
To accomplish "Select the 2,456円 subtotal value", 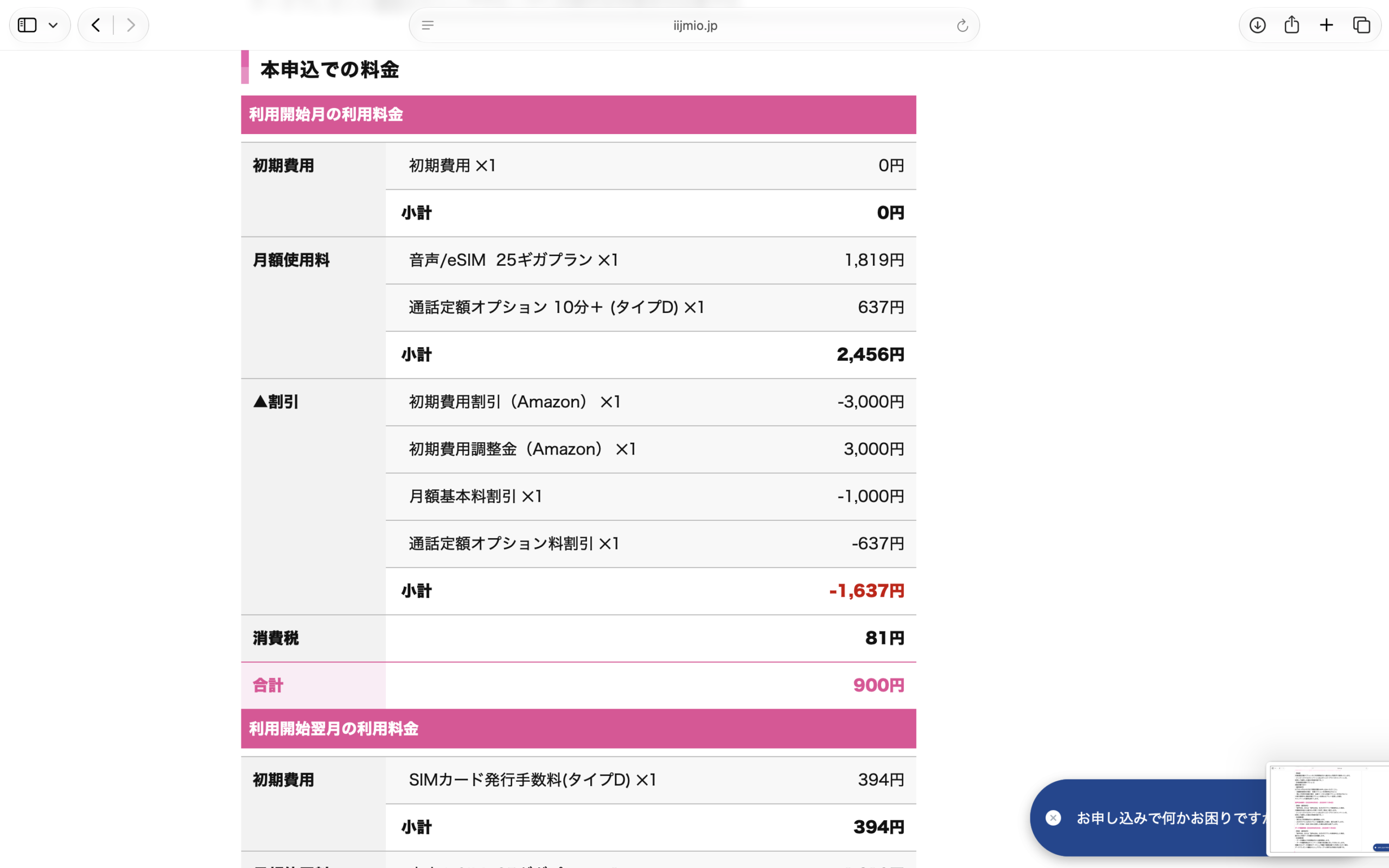I will 870,354.
